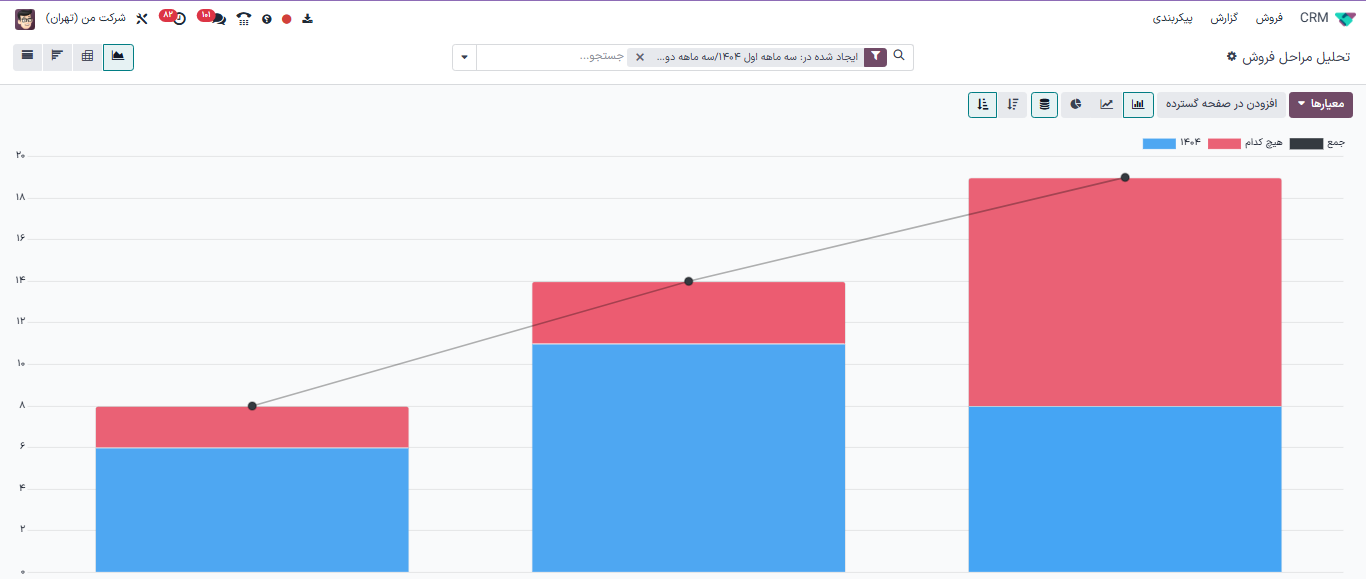Open the chat messages icon with badge

217,18
